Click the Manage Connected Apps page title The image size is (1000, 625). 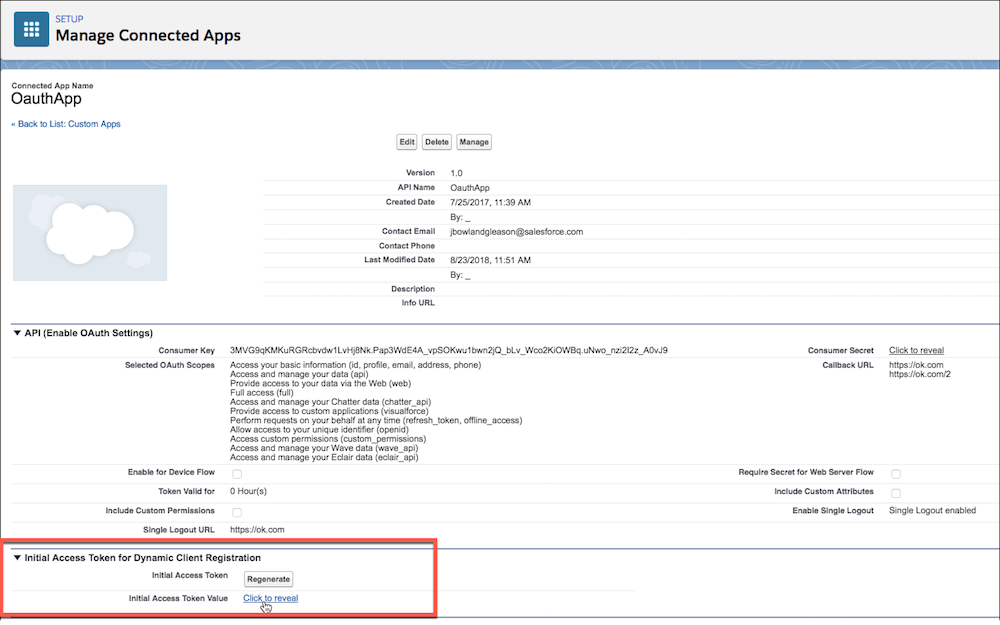[148, 35]
